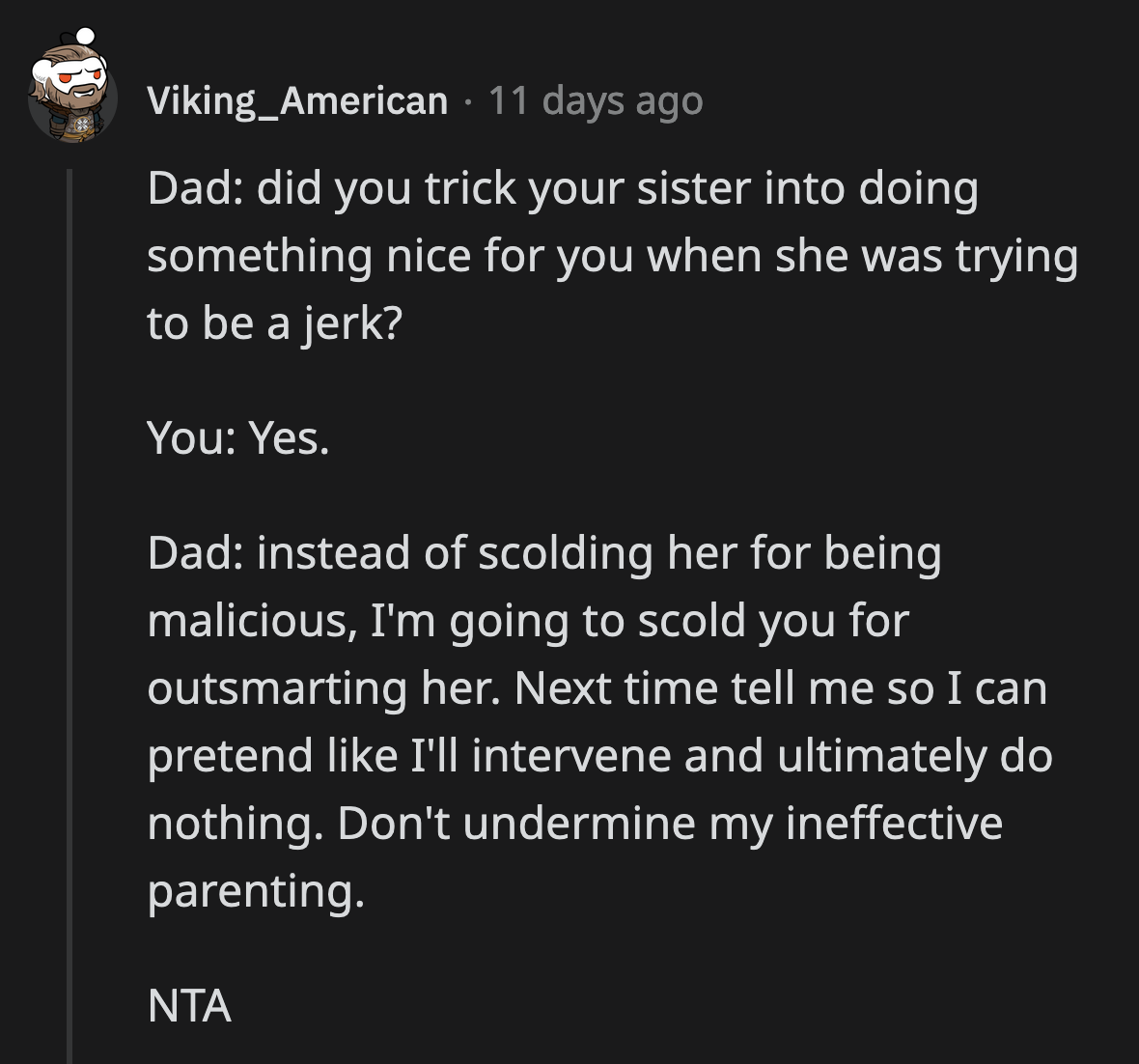
Task: Click the final paragraph about ineffective parenting
Action: pos(598,721)
